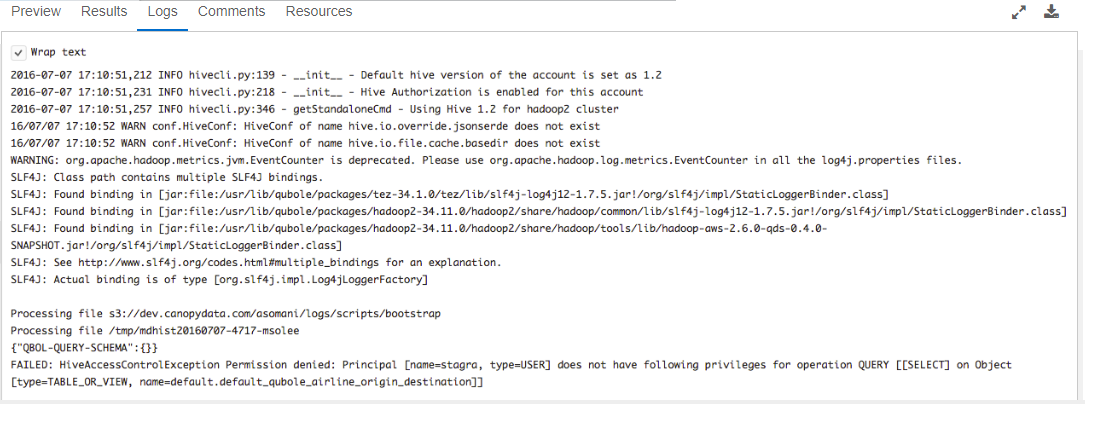This screenshot has height=442, width=1102.
Task: Toggle the Wrap text checkbox
Action: (x=18, y=53)
